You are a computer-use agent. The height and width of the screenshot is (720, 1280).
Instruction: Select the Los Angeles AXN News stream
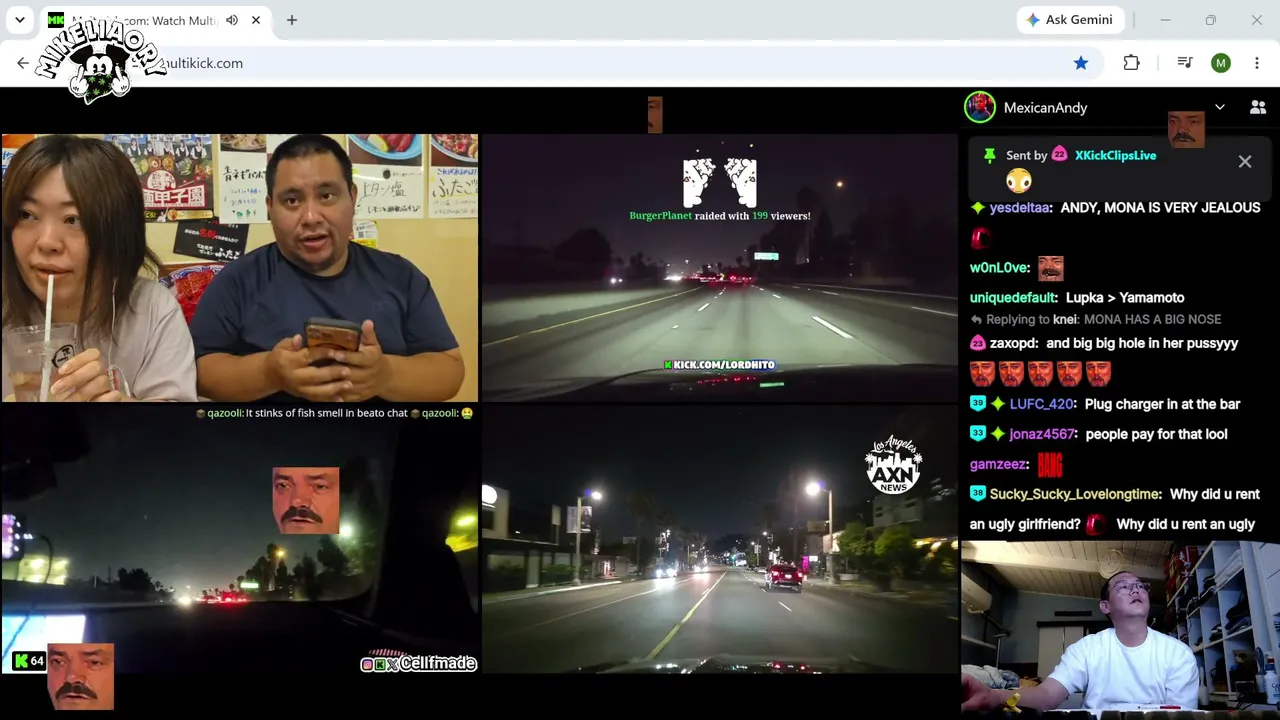coord(720,539)
